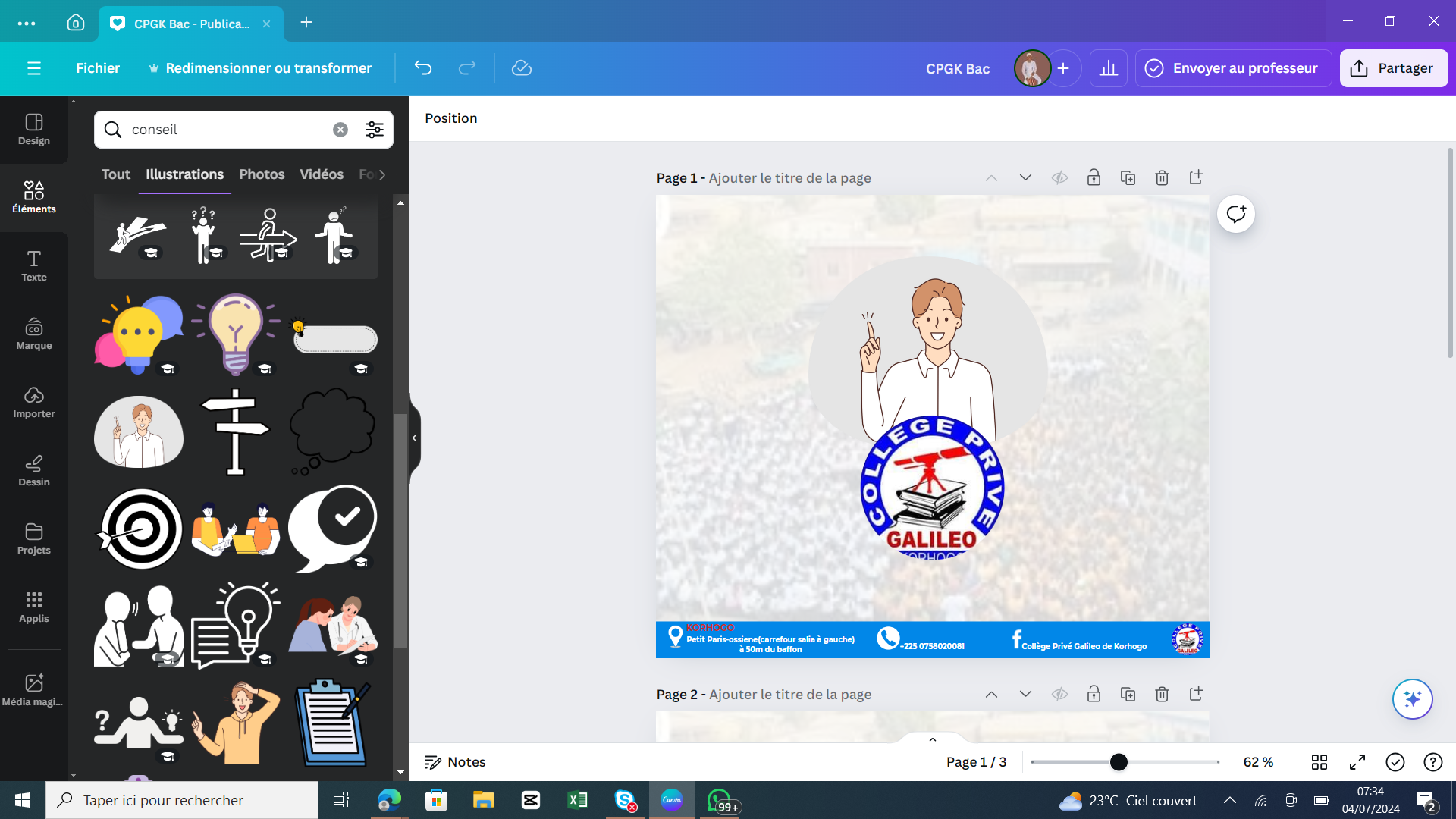Open the Applis panel
Image resolution: width=1456 pixels, height=819 pixels.
click(x=34, y=607)
